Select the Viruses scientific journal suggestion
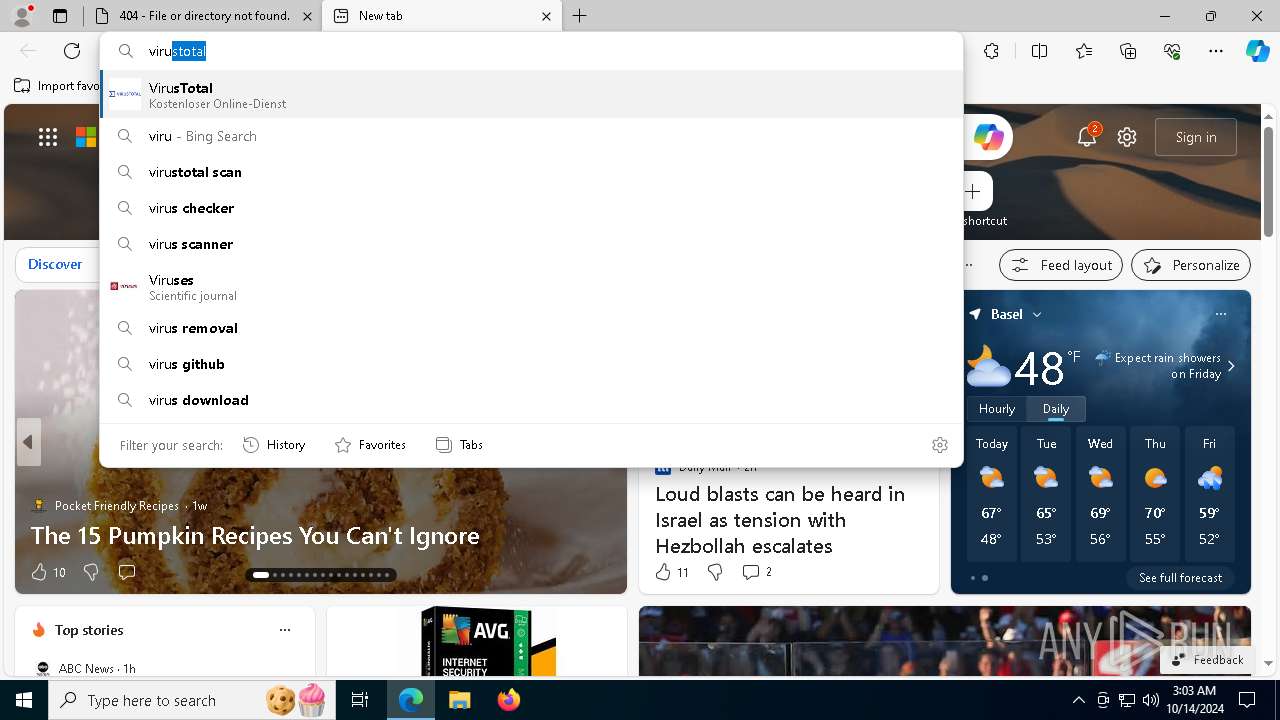This screenshot has height=720, width=1280. pos(532,287)
